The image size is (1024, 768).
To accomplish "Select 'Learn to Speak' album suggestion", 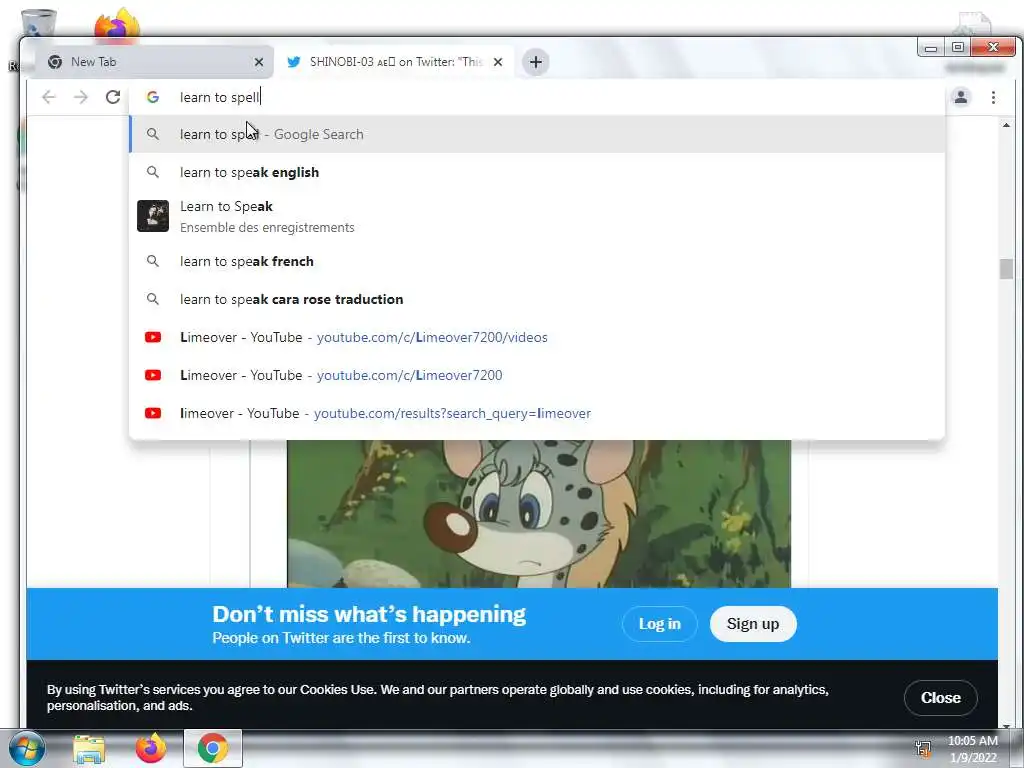I will coord(537,216).
